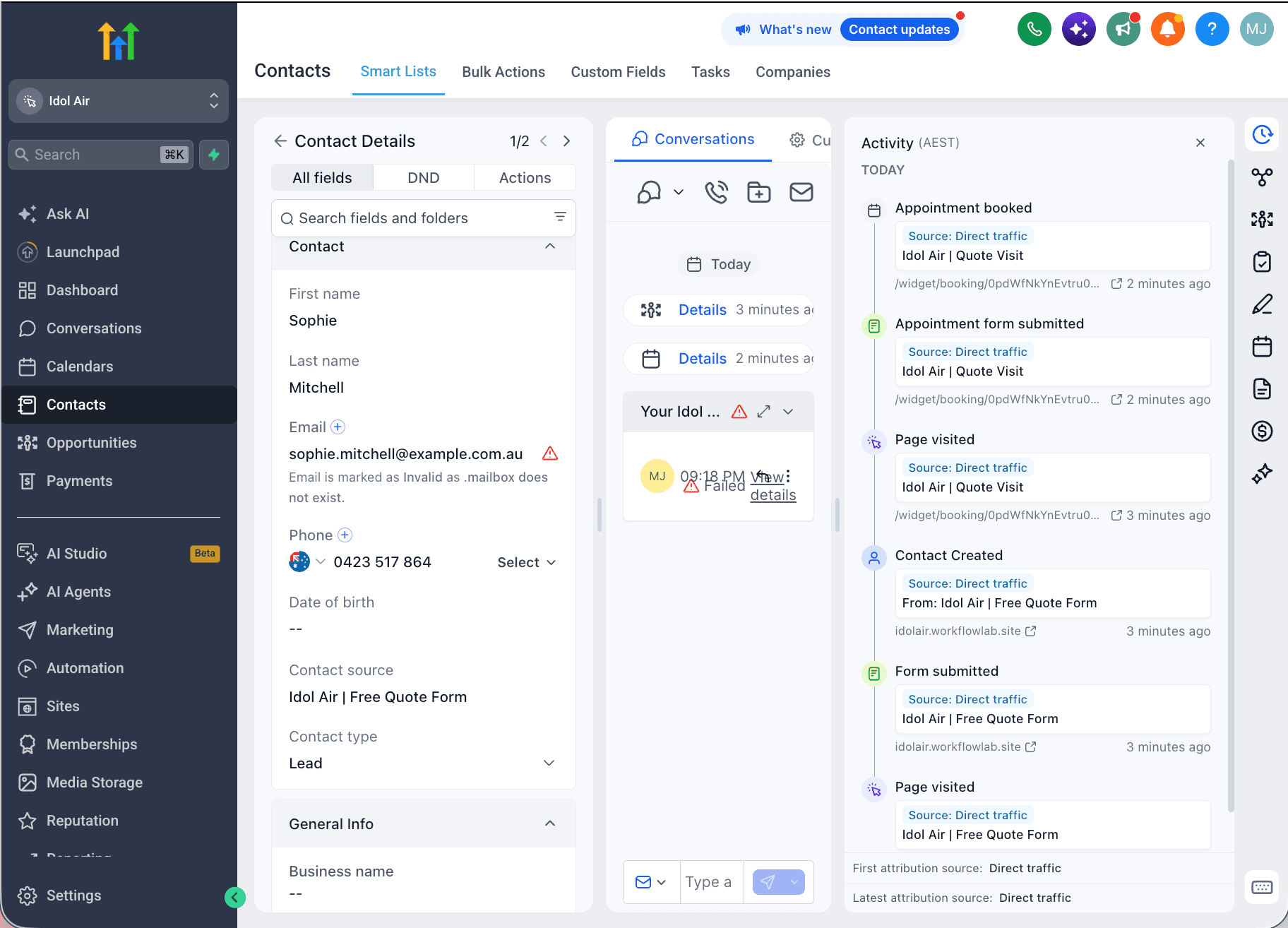The width and height of the screenshot is (1288, 928).
Task: Collapse the sidebar with the green arrow
Action: click(234, 897)
